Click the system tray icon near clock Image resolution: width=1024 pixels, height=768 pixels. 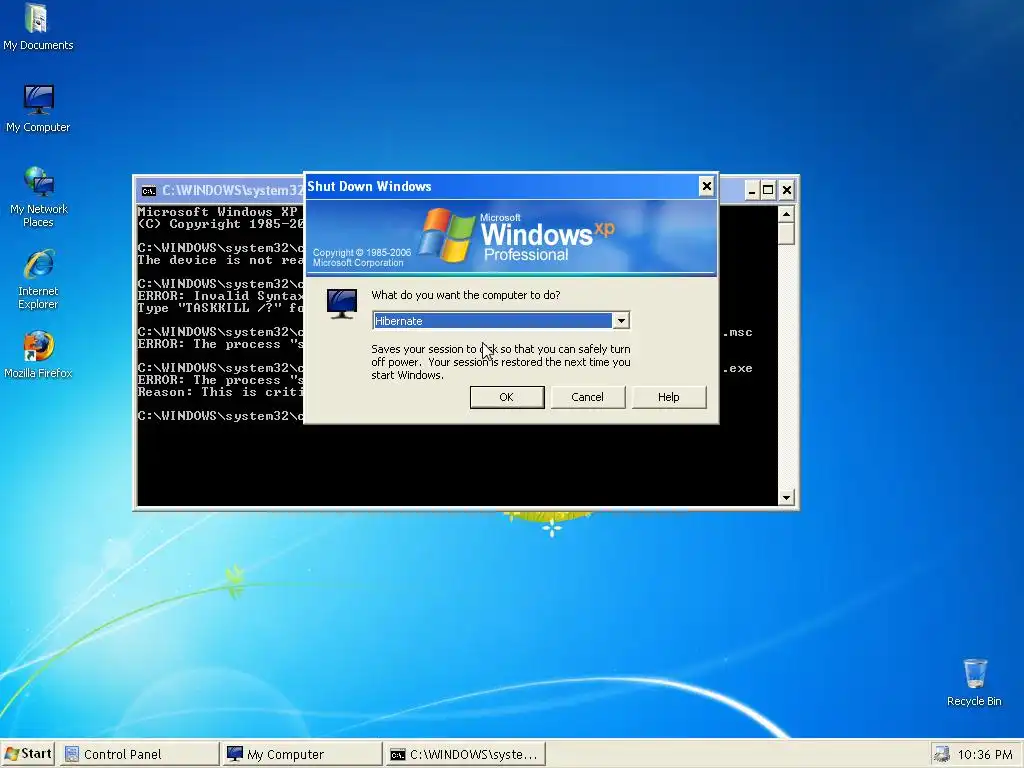[941, 754]
